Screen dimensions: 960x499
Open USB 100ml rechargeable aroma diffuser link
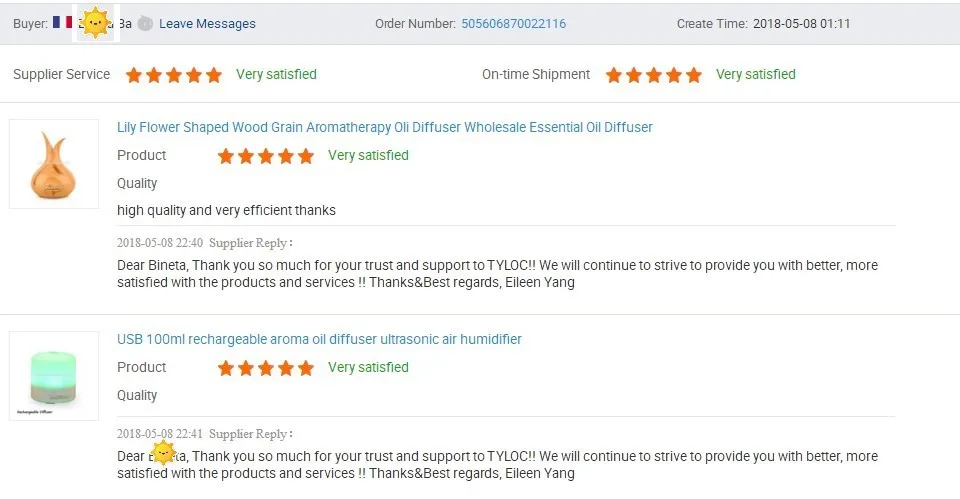[319, 339]
